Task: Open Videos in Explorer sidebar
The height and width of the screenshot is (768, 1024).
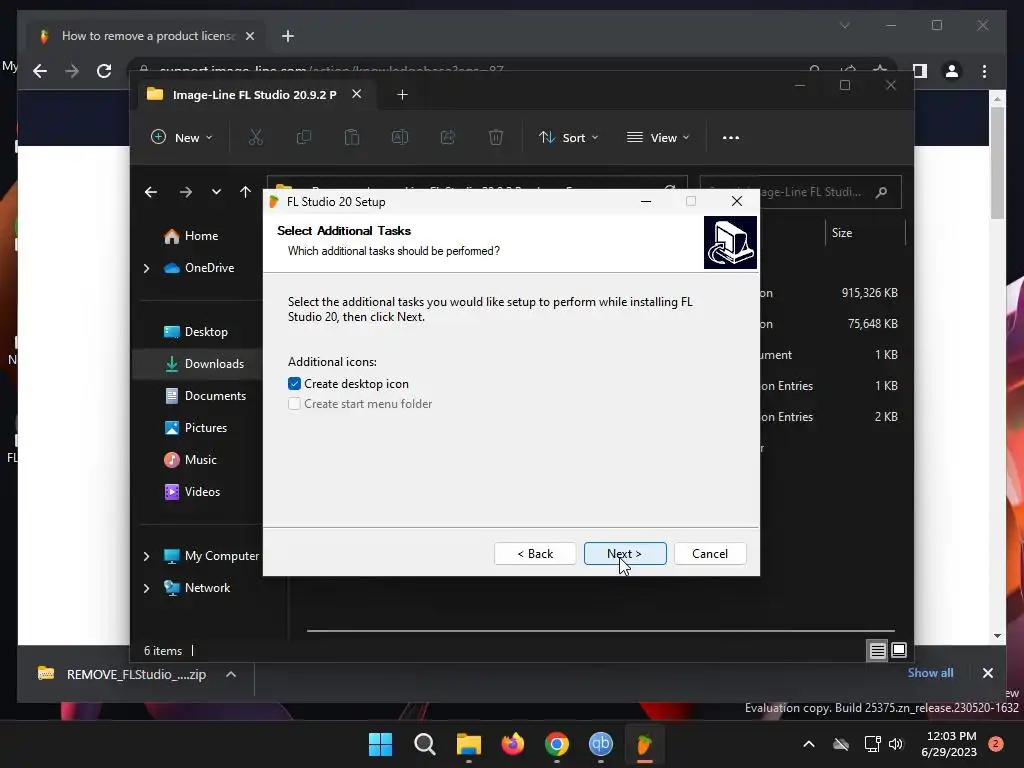Action: (x=192, y=492)
